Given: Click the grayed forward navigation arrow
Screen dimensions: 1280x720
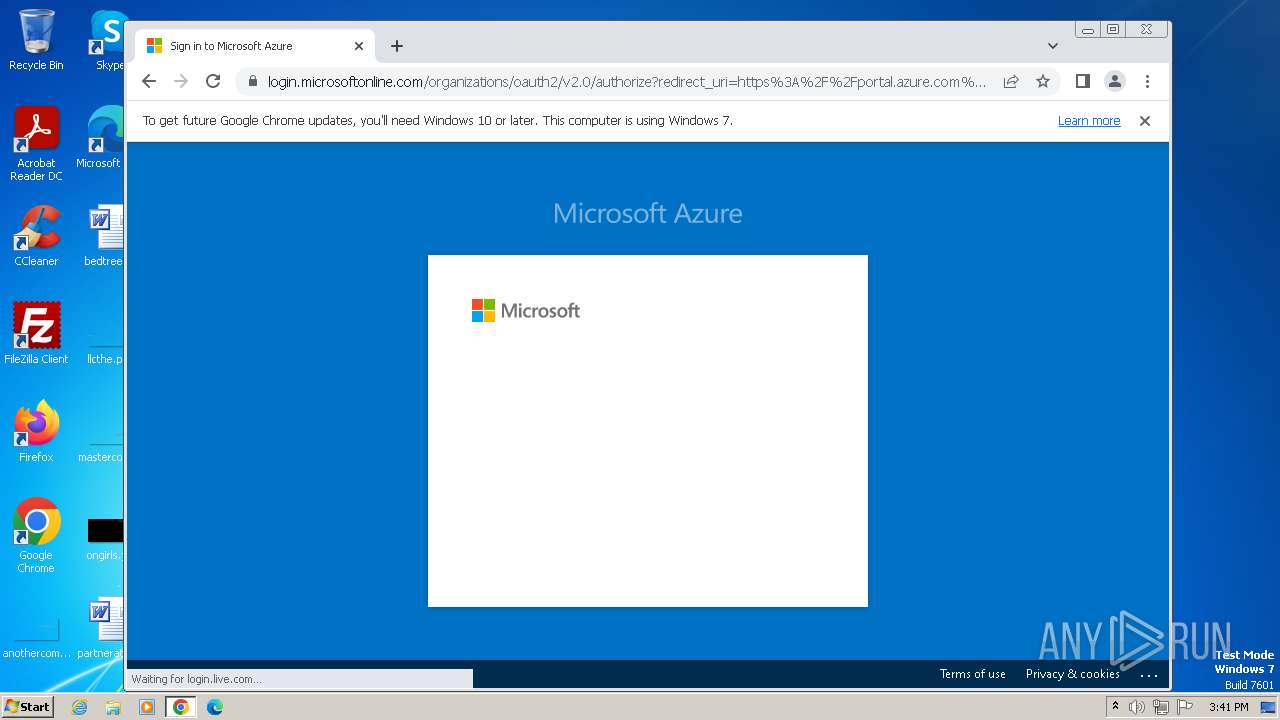Looking at the screenshot, I should 181,81.
